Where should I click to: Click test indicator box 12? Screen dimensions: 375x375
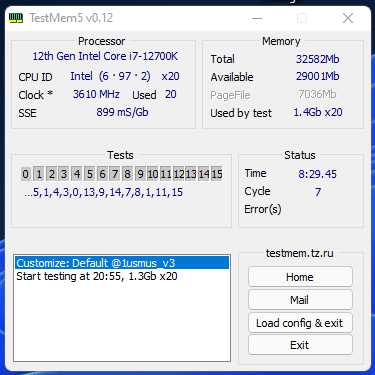click(179, 174)
